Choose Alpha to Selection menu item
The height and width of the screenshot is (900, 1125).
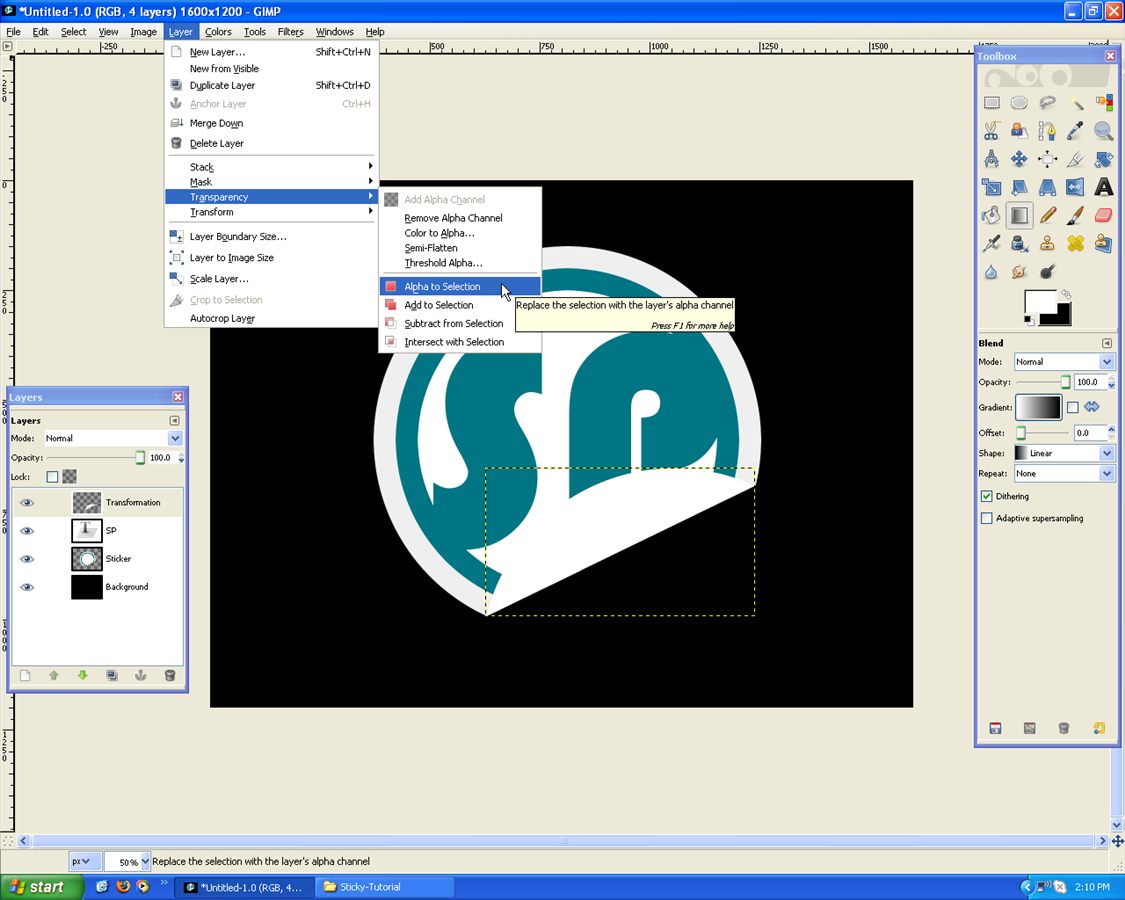click(x=460, y=286)
